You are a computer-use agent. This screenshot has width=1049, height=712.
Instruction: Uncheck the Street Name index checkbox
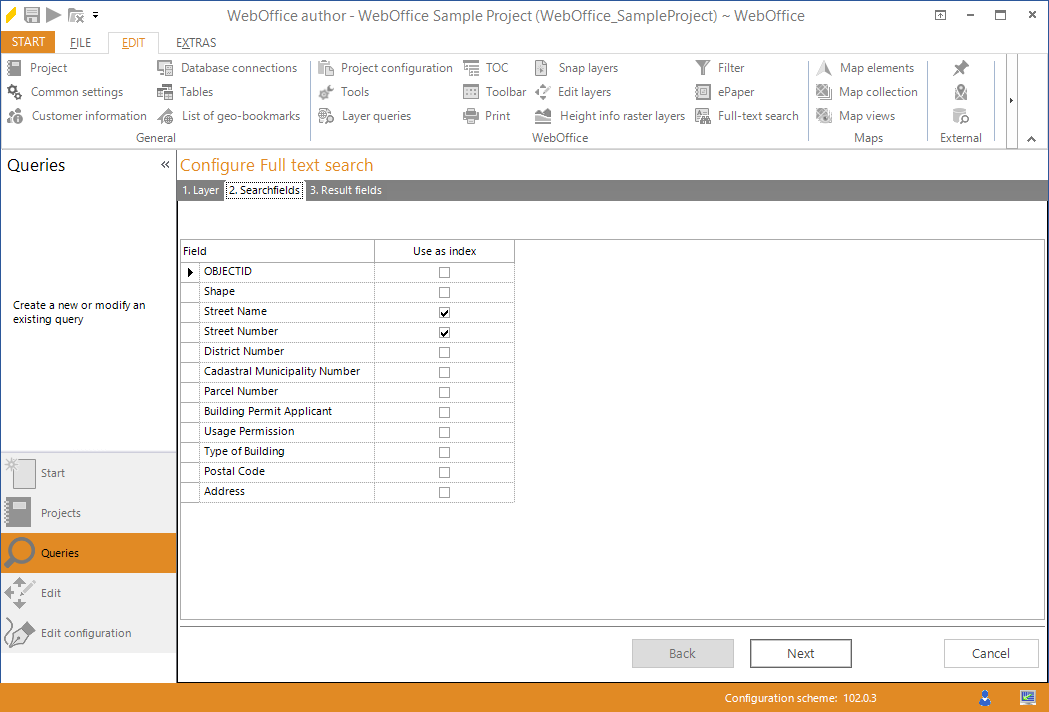click(x=443, y=311)
